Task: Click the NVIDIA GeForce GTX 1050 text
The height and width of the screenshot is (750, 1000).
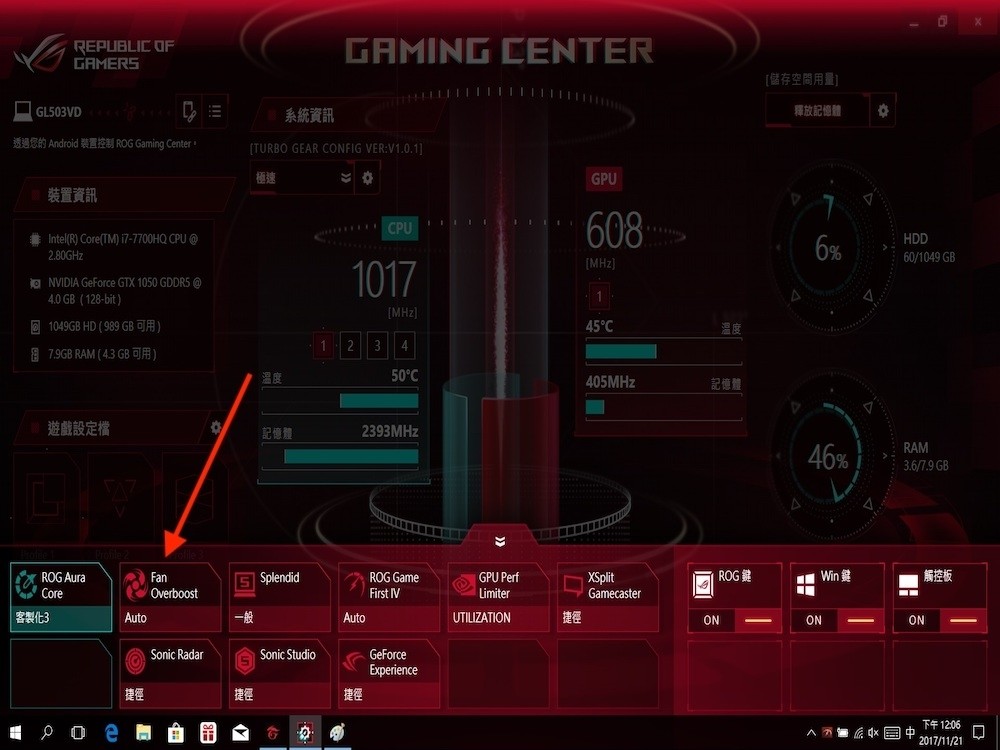Action: pos(125,291)
